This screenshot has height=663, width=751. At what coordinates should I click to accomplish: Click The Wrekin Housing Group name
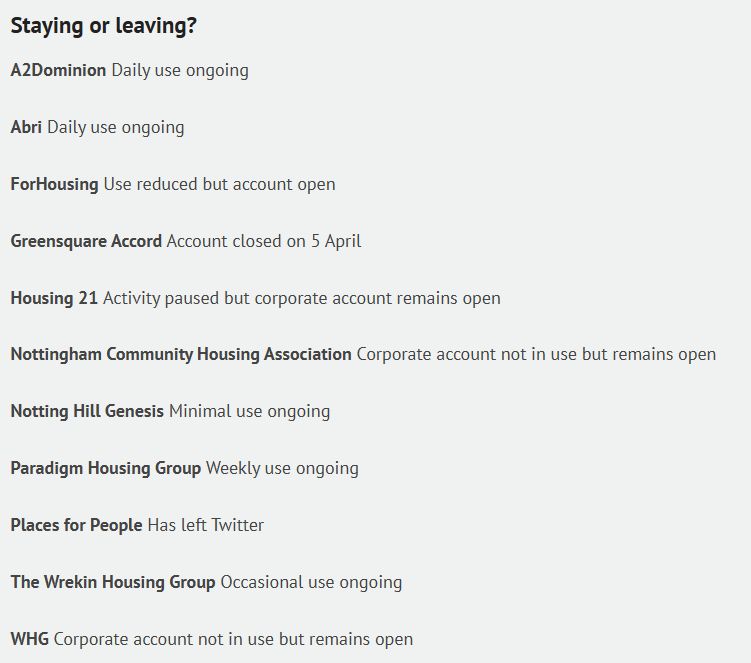113,582
